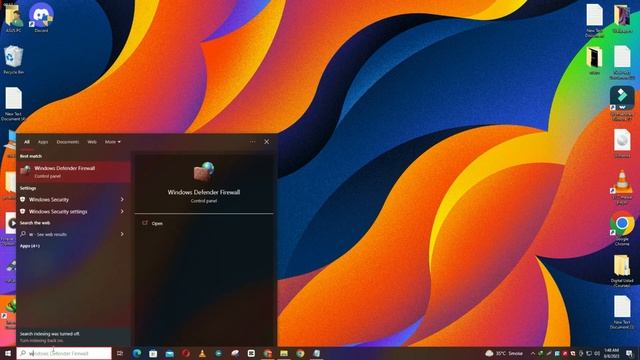Open search options three-dot menu
This screenshot has height=360, width=640.
252,142
